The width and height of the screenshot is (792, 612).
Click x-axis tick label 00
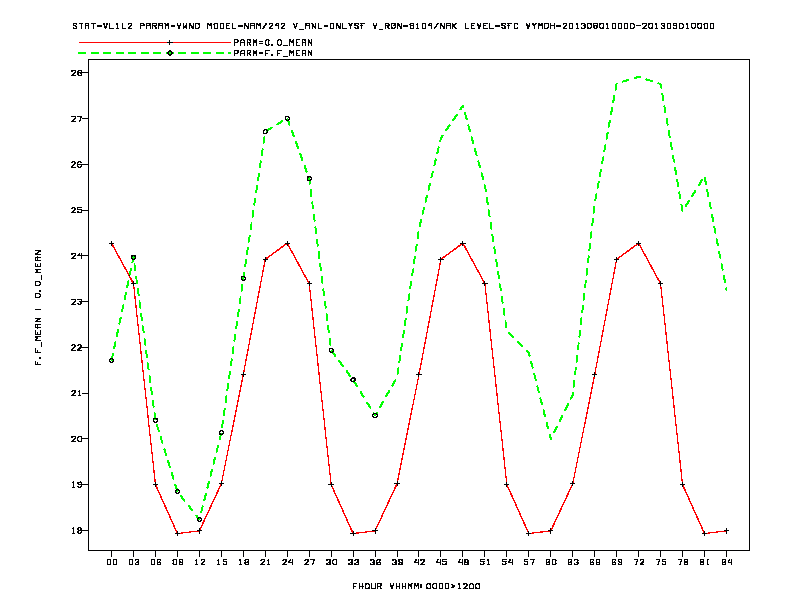click(x=112, y=562)
